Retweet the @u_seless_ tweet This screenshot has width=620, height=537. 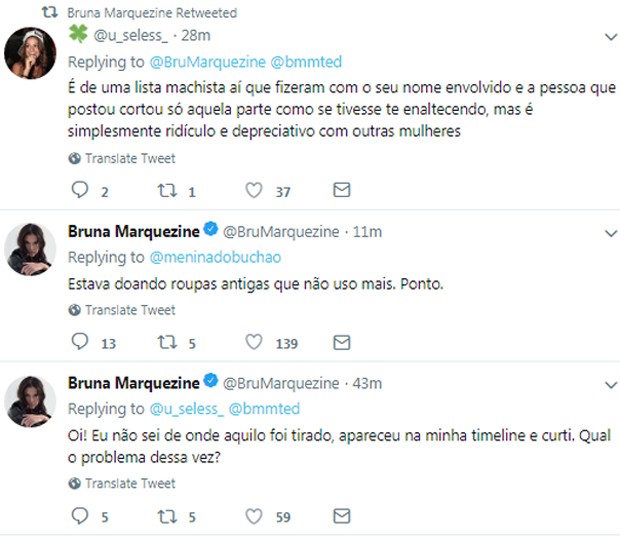[168, 191]
